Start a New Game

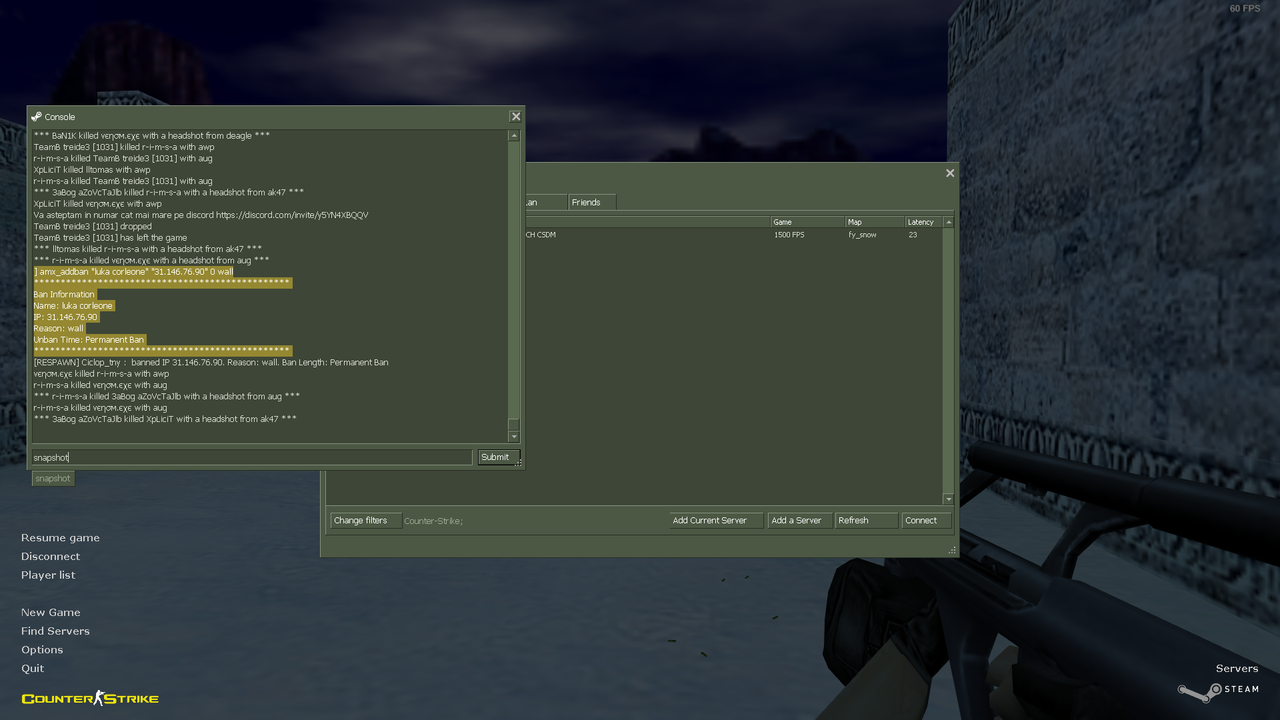point(51,613)
